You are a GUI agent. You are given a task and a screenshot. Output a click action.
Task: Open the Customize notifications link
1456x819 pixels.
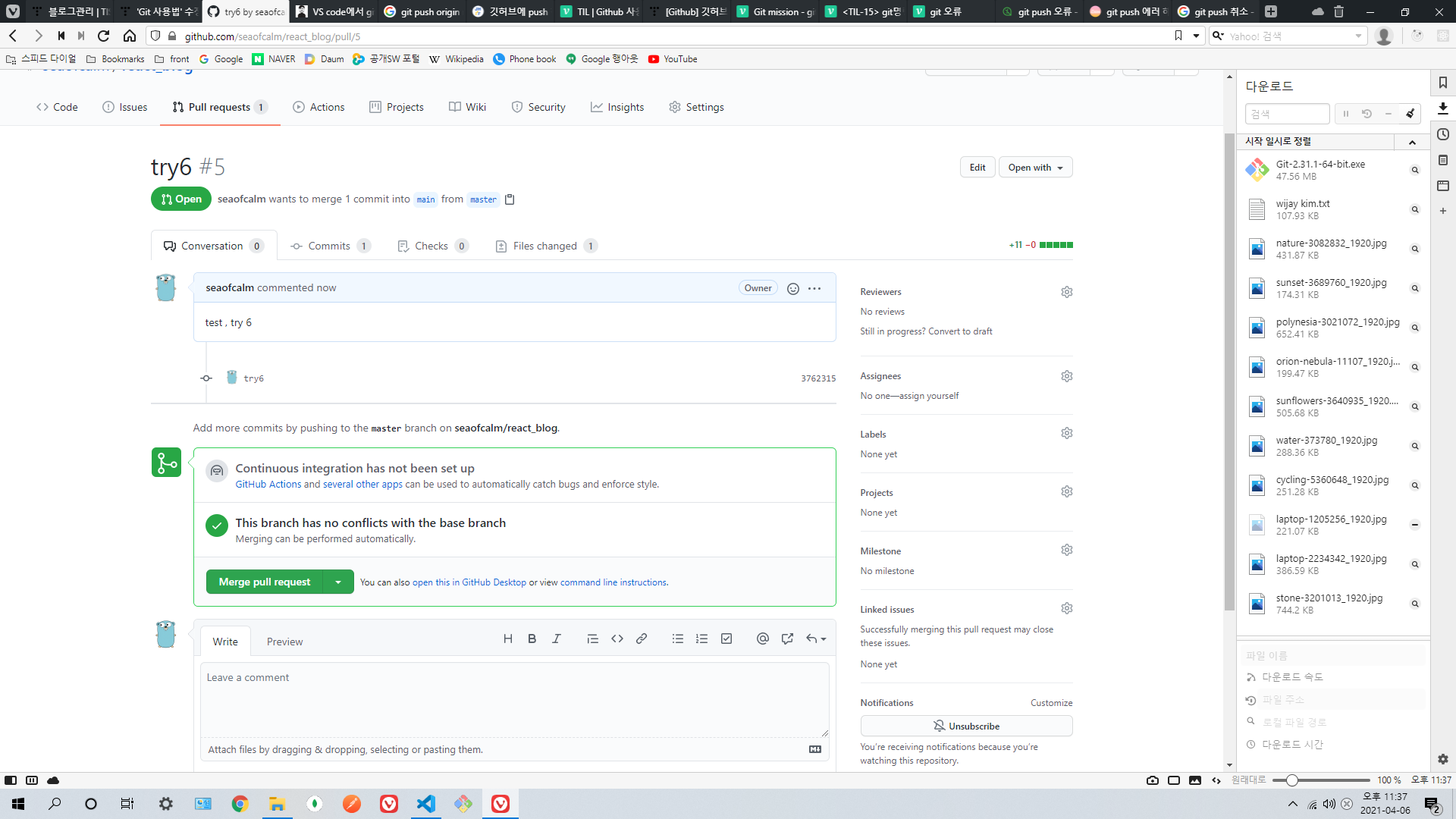[1051, 703]
